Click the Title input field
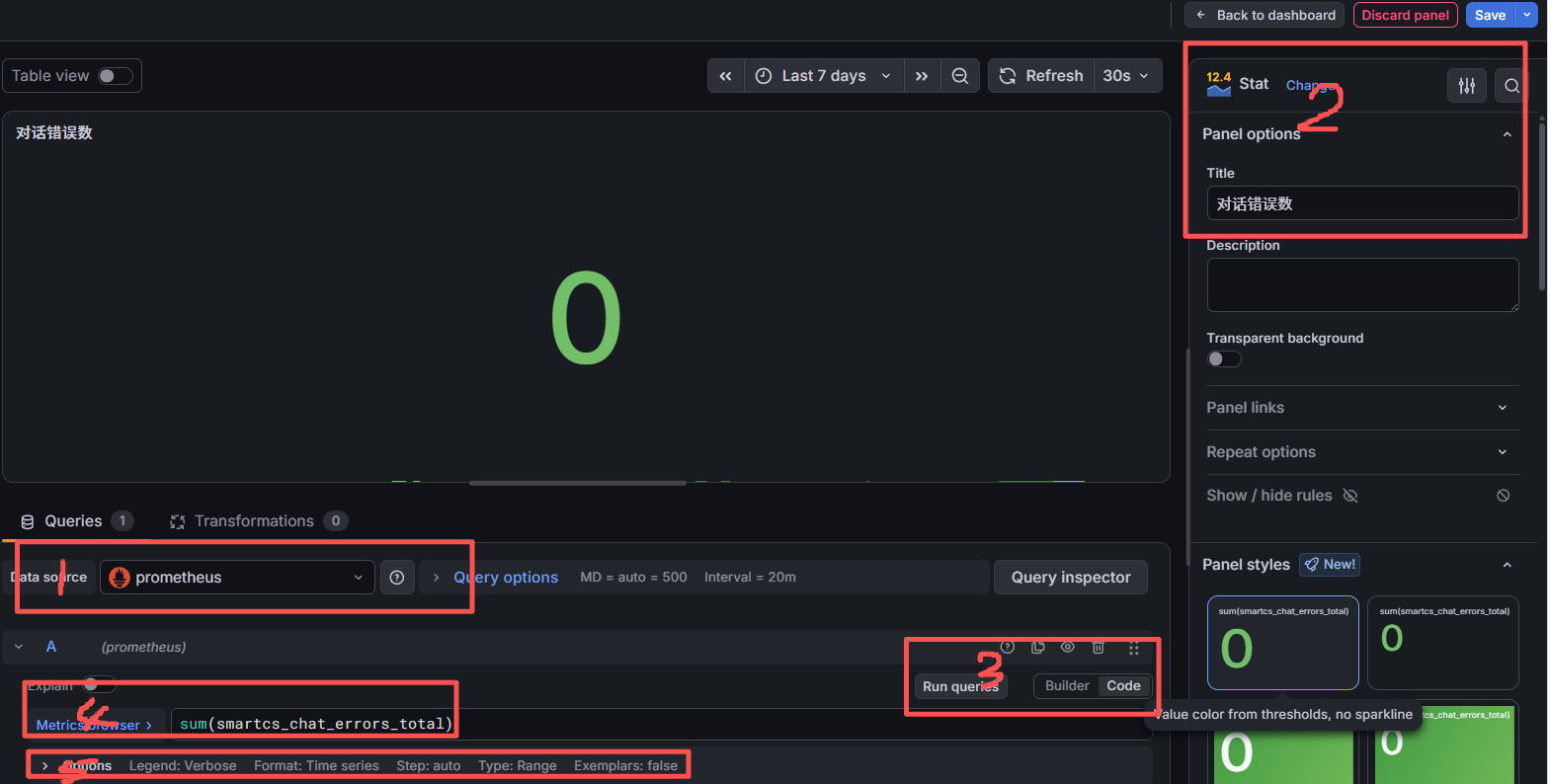Viewport: 1551px width, 784px height. coord(1362,203)
